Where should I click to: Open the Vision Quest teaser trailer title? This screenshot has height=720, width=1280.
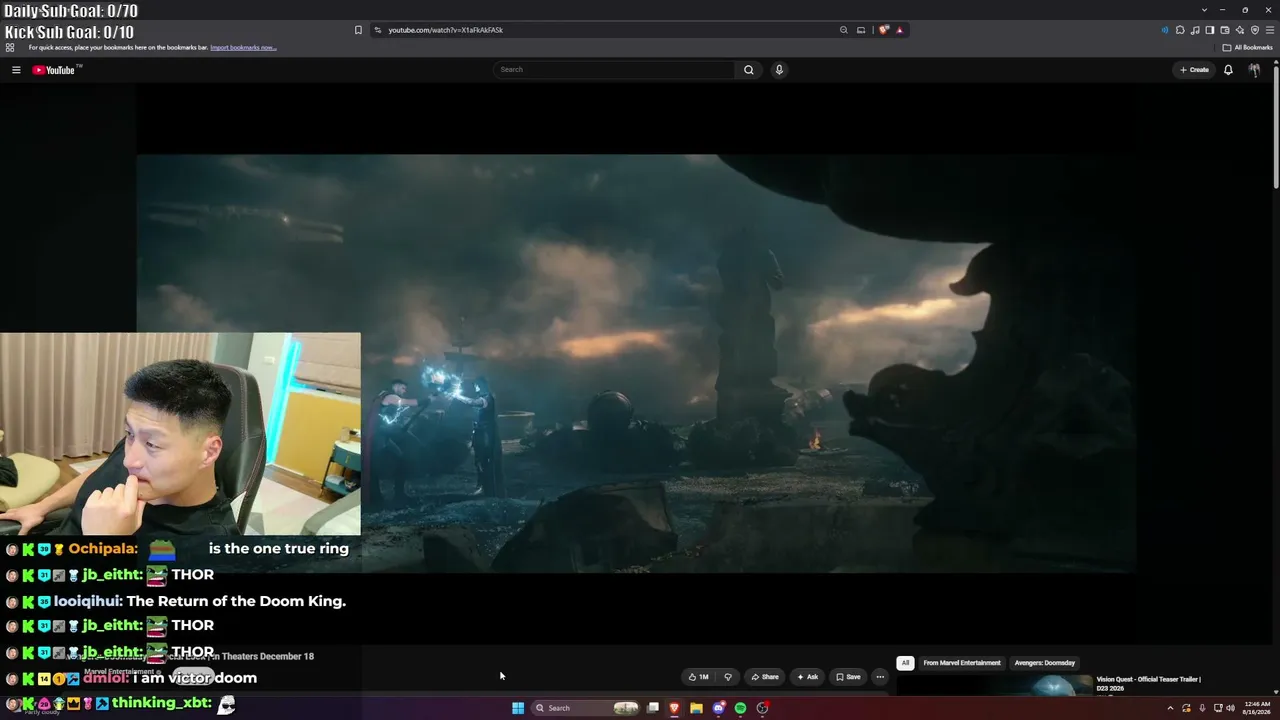pyautogui.click(x=1148, y=683)
